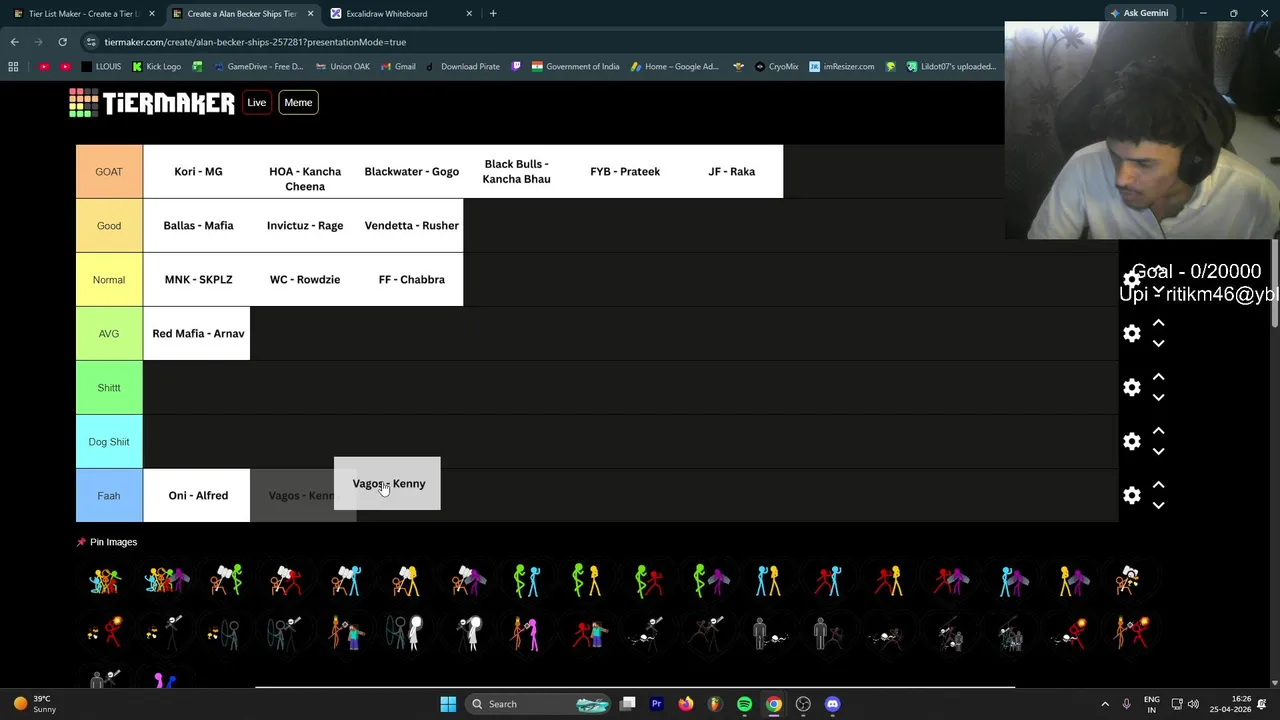Click the taskbar Search box

coord(540,704)
